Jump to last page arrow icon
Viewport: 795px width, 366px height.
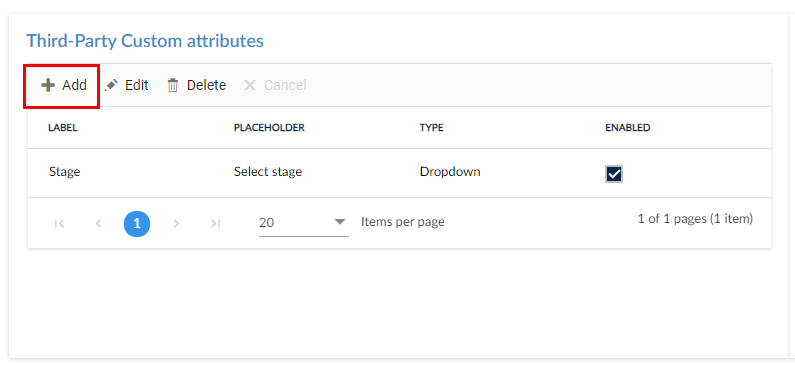(x=215, y=224)
